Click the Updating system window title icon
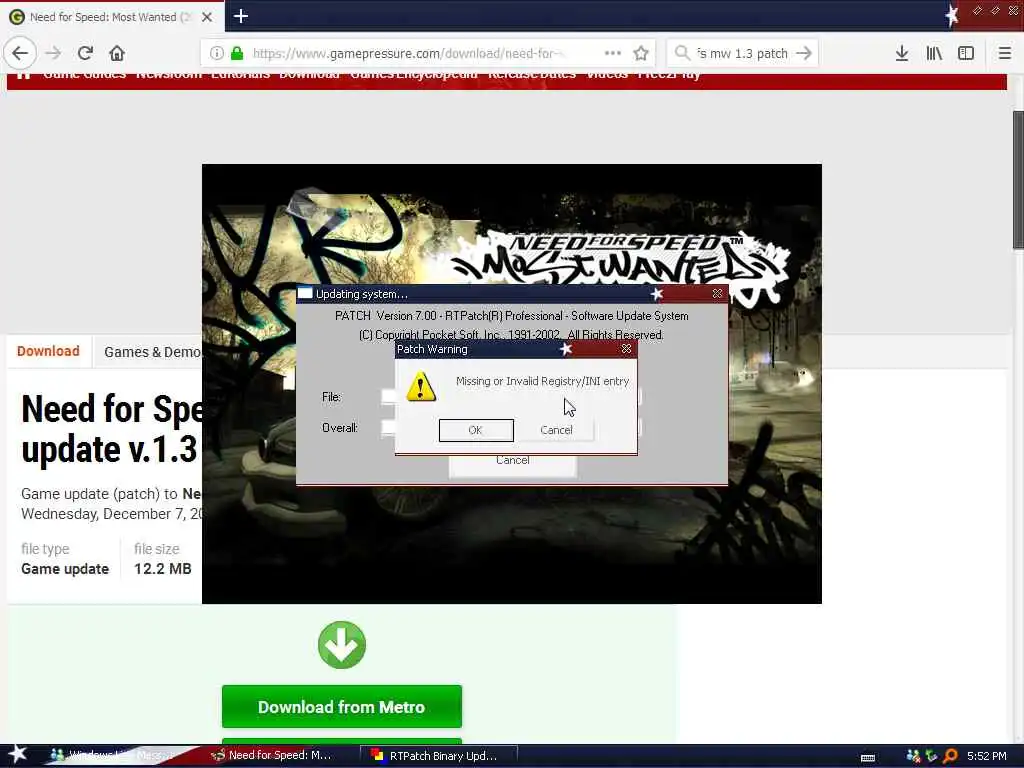The width and height of the screenshot is (1024, 768). click(x=305, y=294)
